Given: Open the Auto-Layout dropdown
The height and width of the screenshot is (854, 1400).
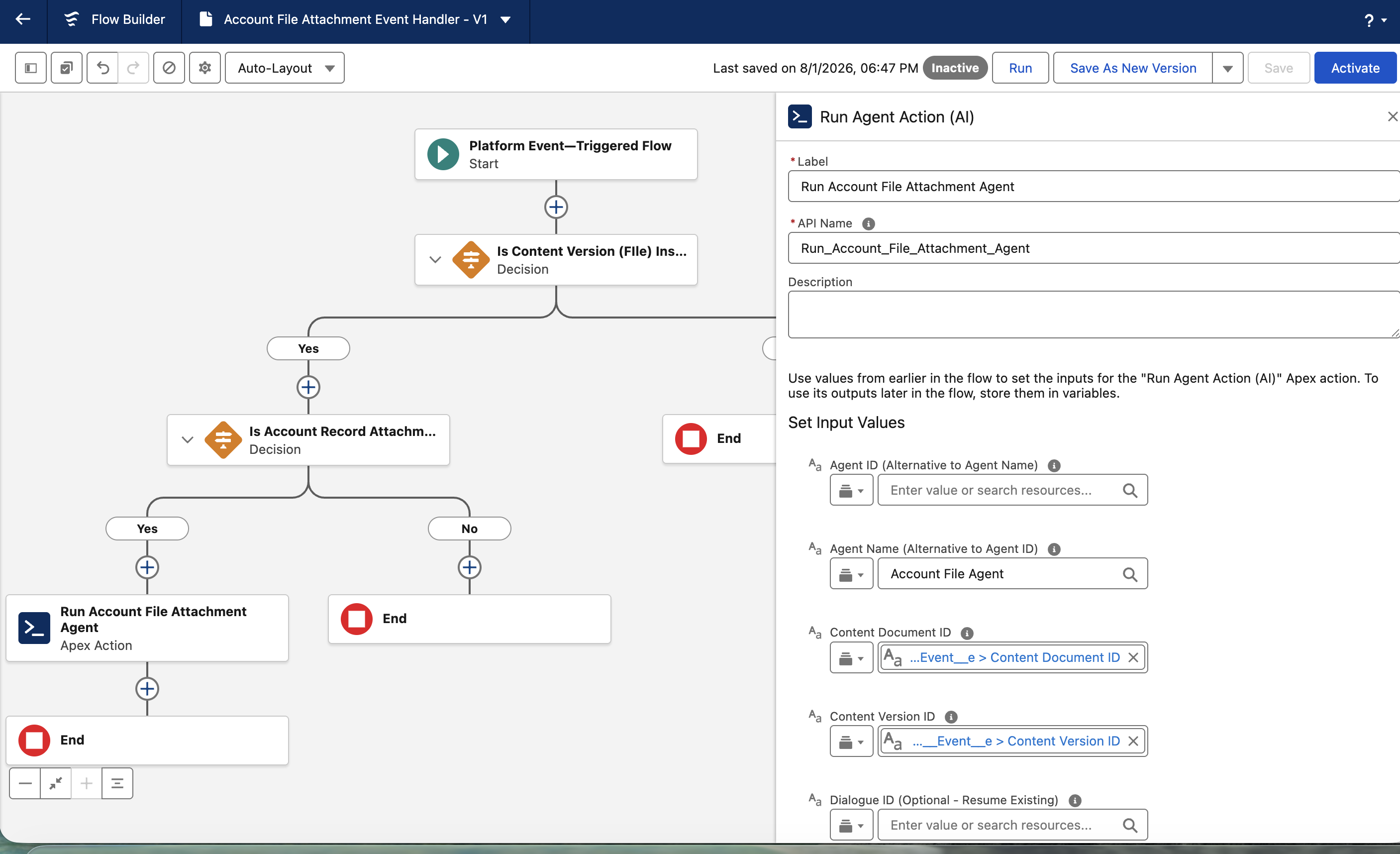Looking at the screenshot, I should click(285, 68).
